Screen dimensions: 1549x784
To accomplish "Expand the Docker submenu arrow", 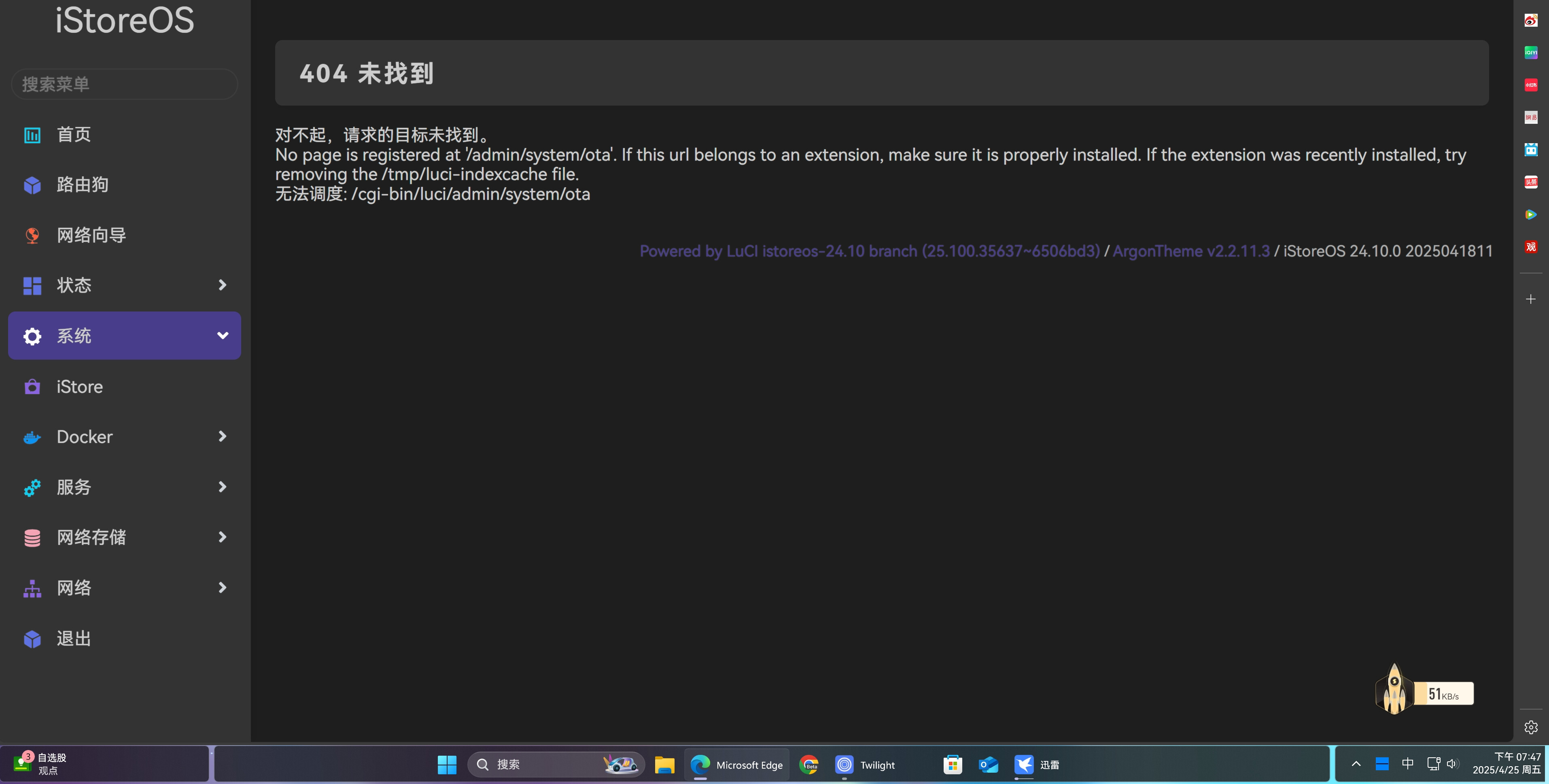I will pyautogui.click(x=223, y=436).
